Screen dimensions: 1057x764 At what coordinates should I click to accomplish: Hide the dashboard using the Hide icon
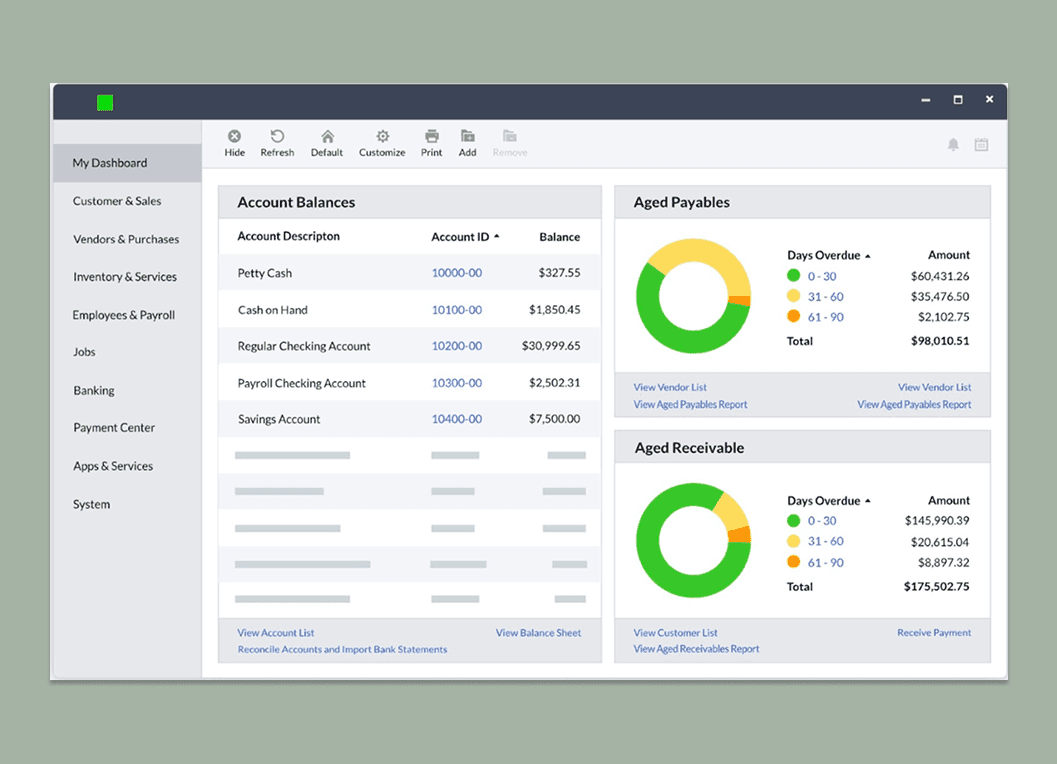point(234,141)
